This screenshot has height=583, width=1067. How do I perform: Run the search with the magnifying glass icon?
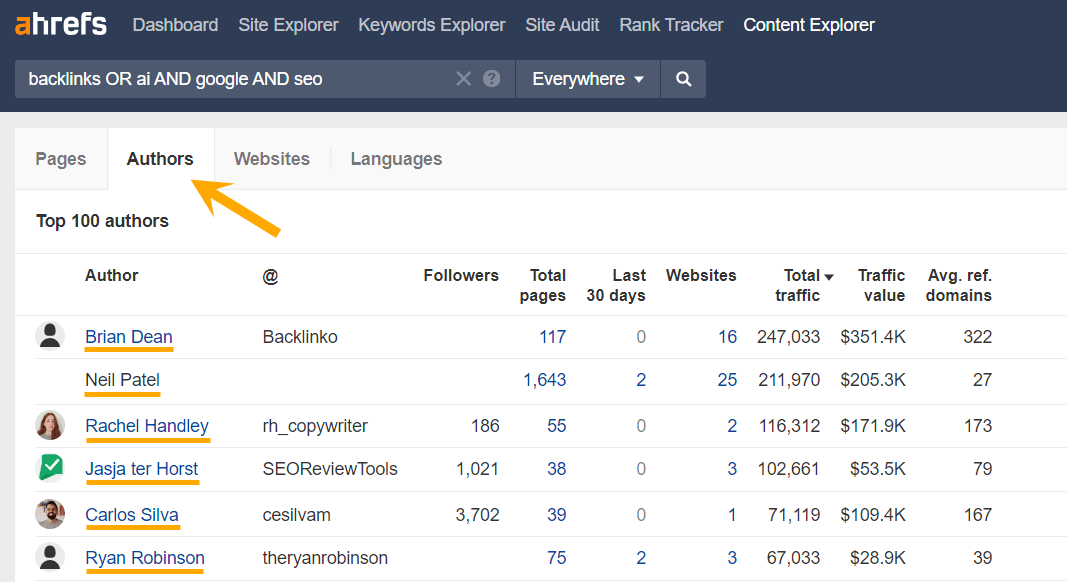point(683,78)
